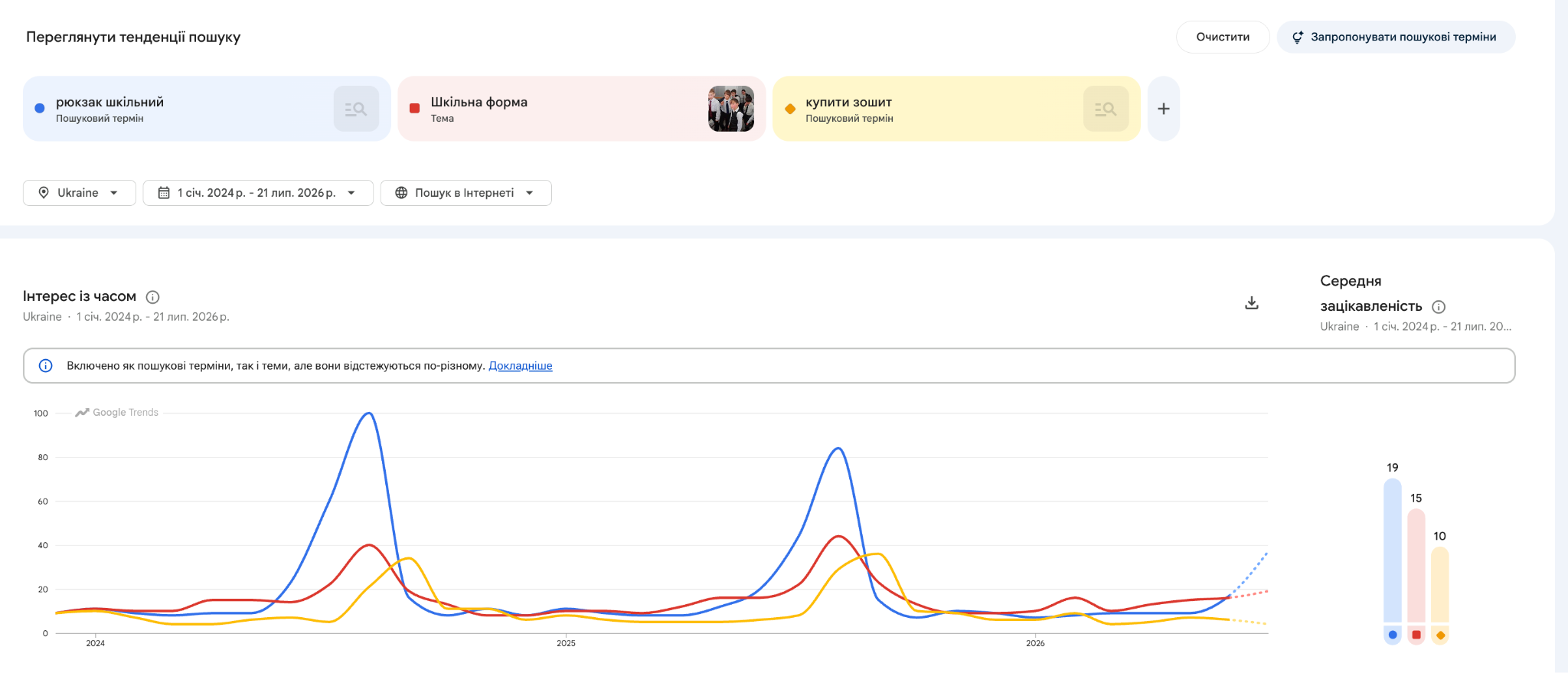Click Запропонувати пошукові терміни button
This screenshot has height=673, width=1568.
click(x=1396, y=37)
